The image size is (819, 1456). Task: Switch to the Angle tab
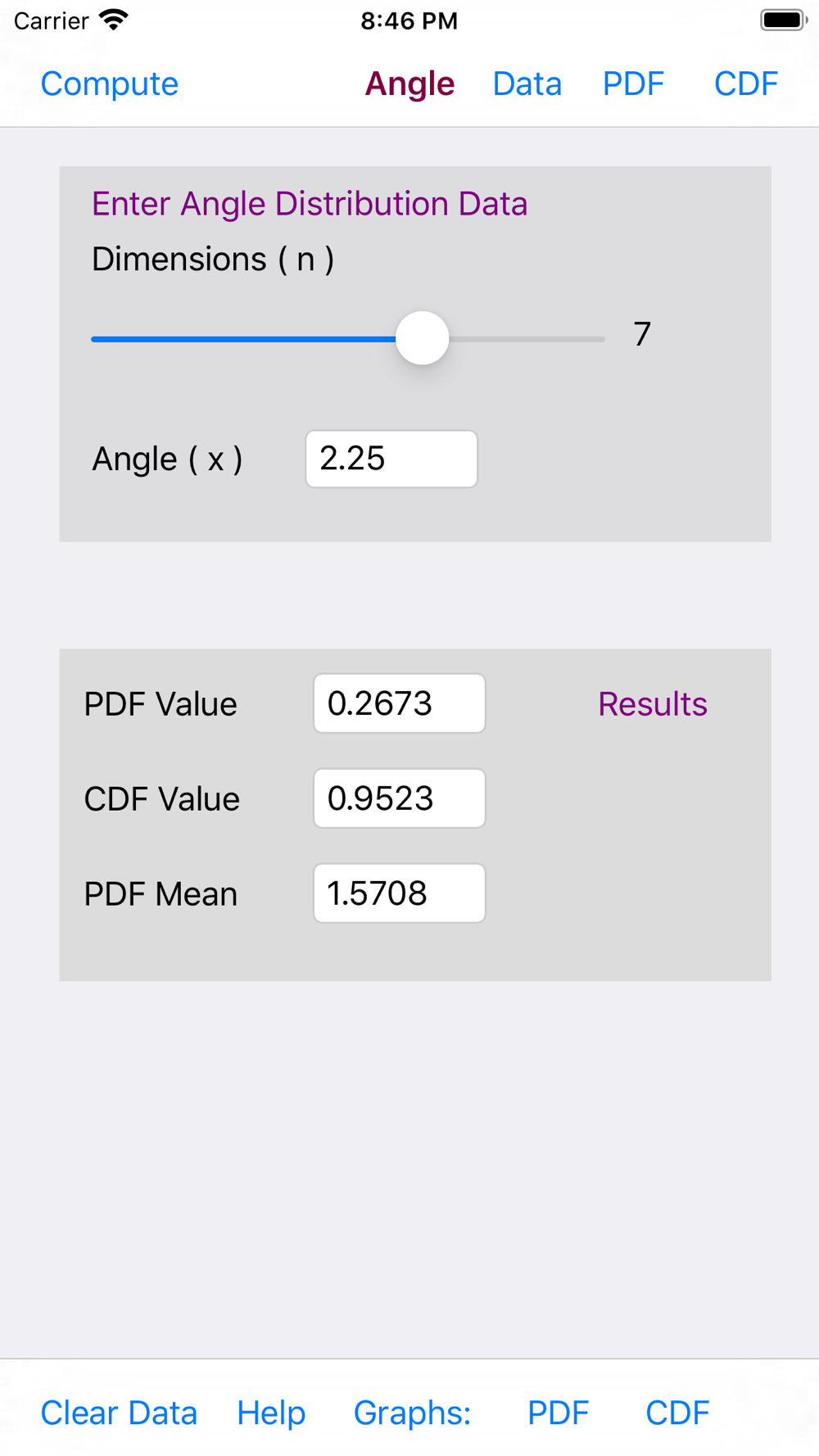click(x=409, y=84)
